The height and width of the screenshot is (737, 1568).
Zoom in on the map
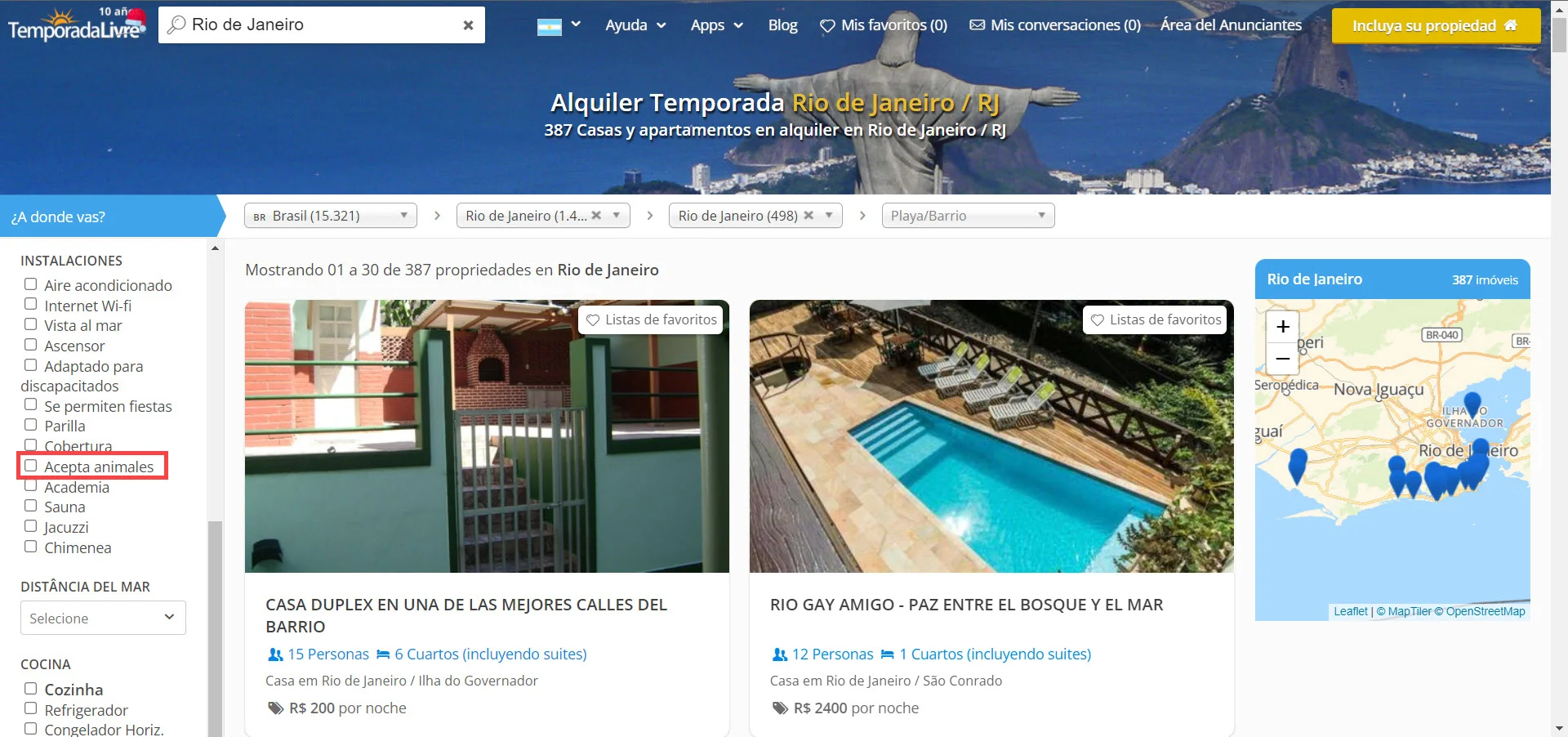(1283, 327)
